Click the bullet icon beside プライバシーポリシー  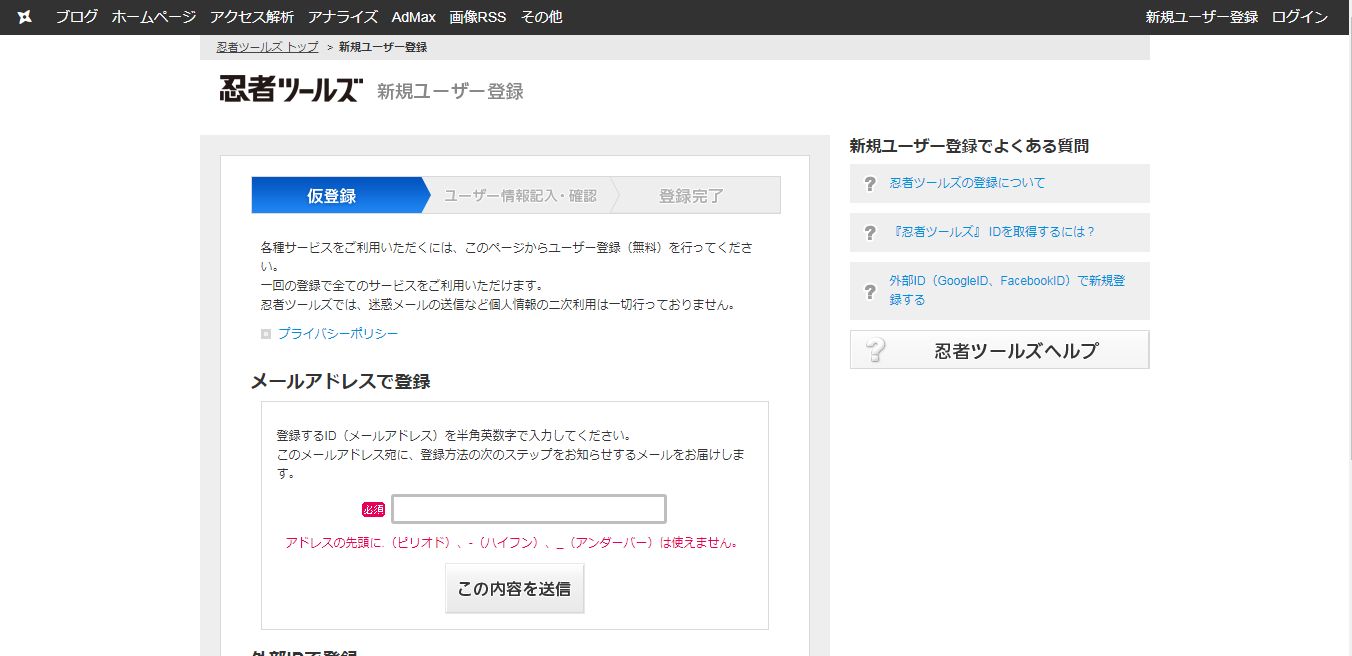click(x=266, y=334)
